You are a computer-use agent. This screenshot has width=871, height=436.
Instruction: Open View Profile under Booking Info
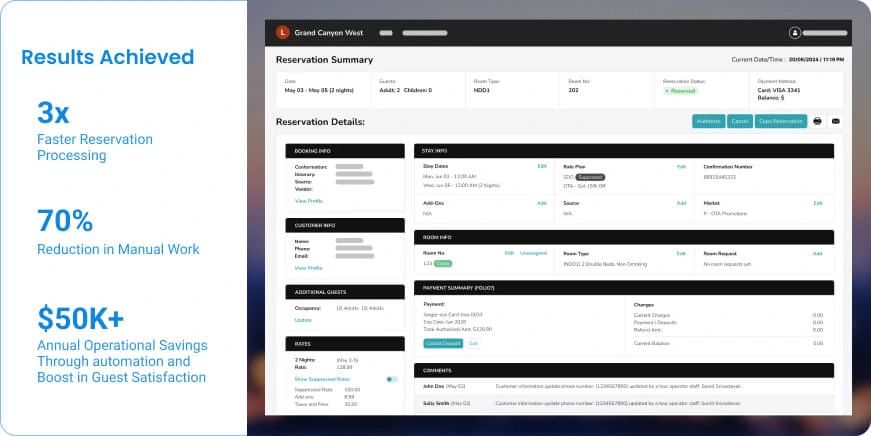(308, 201)
